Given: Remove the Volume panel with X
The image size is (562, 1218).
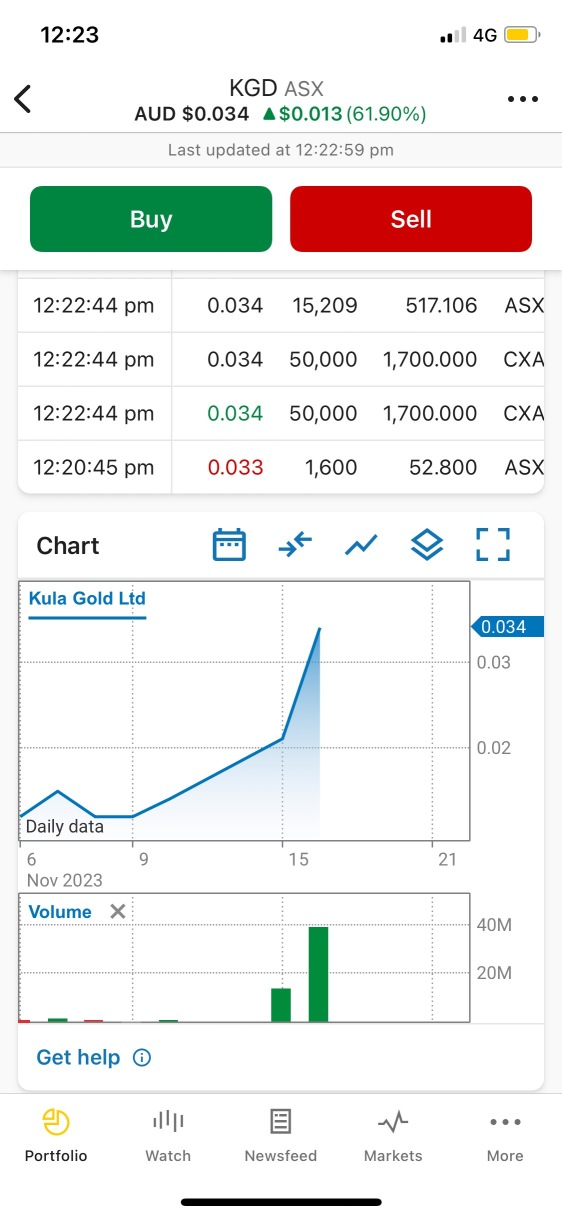Looking at the screenshot, I should coord(118,911).
